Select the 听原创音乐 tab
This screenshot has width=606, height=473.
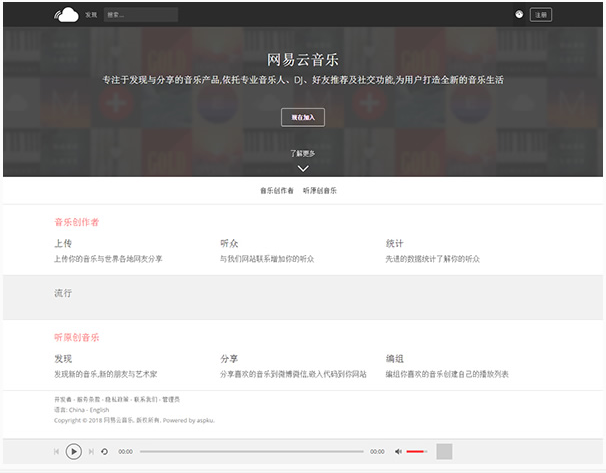tap(320, 191)
